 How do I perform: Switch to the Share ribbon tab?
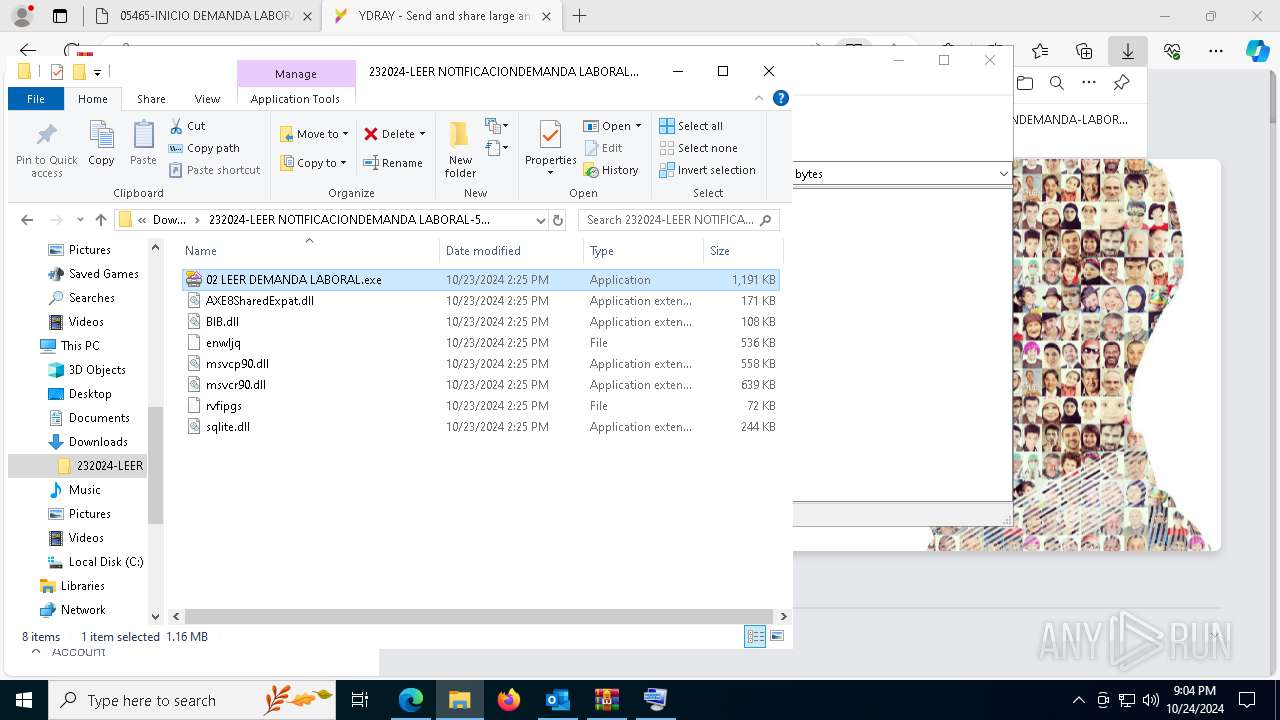point(151,99)
